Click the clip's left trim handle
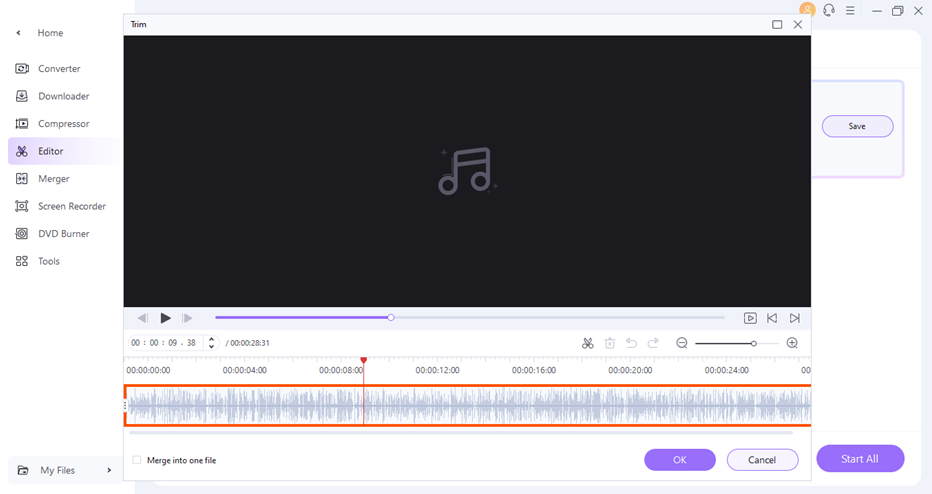 tap(125, 405)
